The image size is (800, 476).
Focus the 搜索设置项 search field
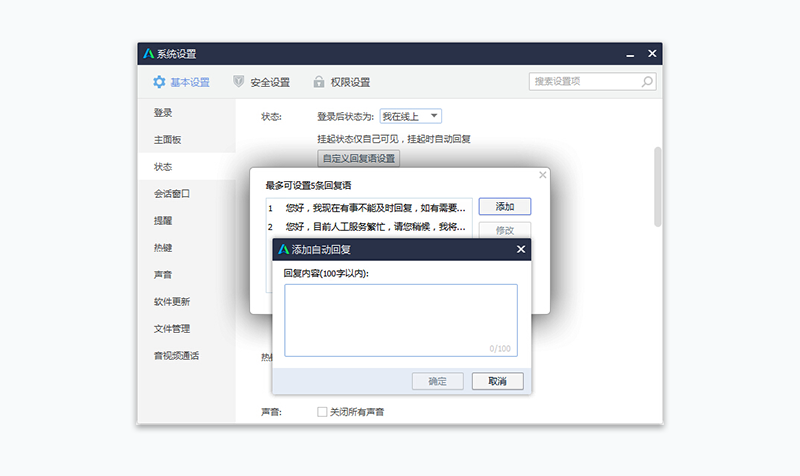point(592,82)
